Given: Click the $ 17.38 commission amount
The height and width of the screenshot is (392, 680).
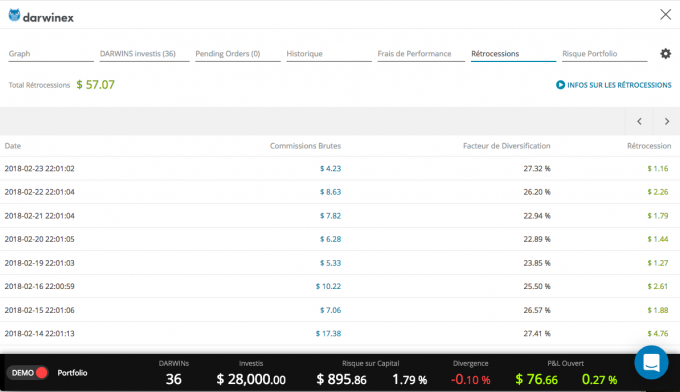Looking at the screenshot, I should coord(328,333).
